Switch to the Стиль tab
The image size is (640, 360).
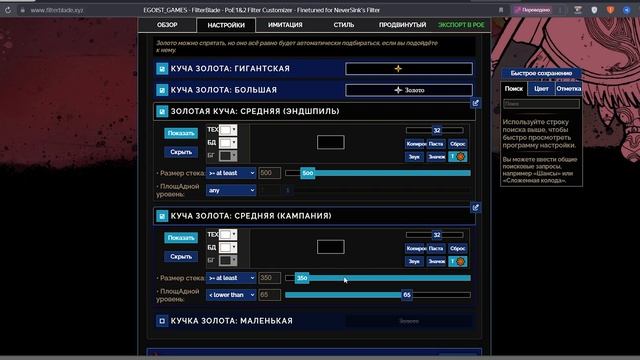[x=344, y=25]
